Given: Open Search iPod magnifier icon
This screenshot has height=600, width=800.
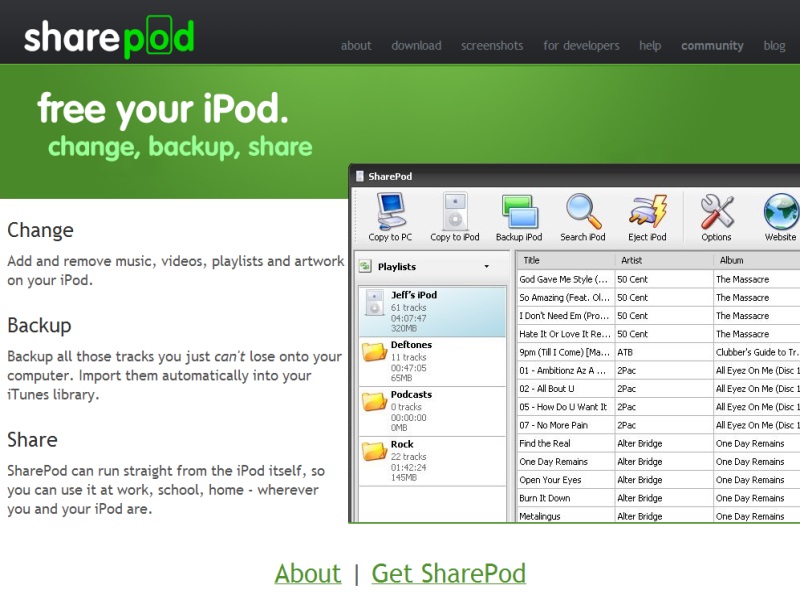Looking at the screenshot, I should [x=583, y=211].
